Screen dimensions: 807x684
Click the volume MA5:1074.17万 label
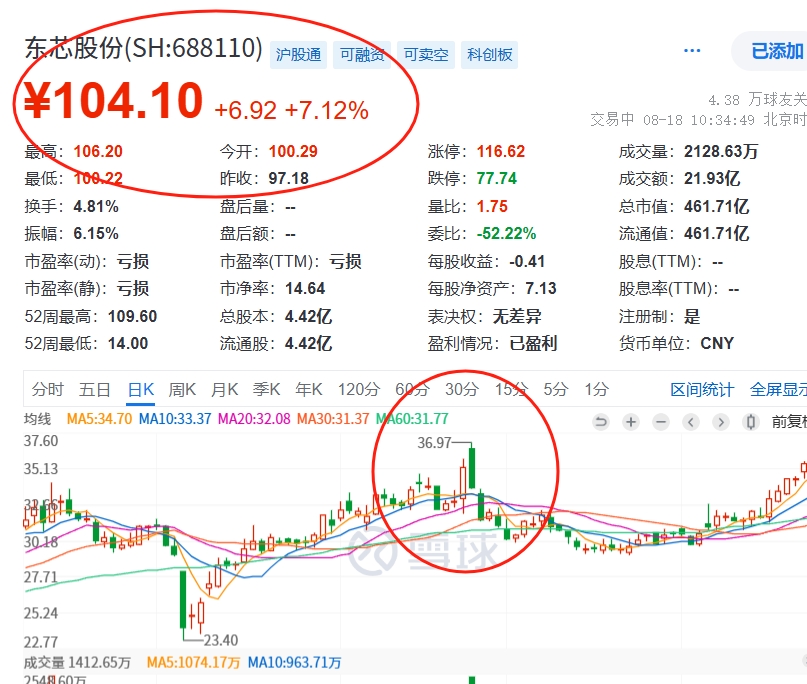pyautogui.click(x=194, y=662)
